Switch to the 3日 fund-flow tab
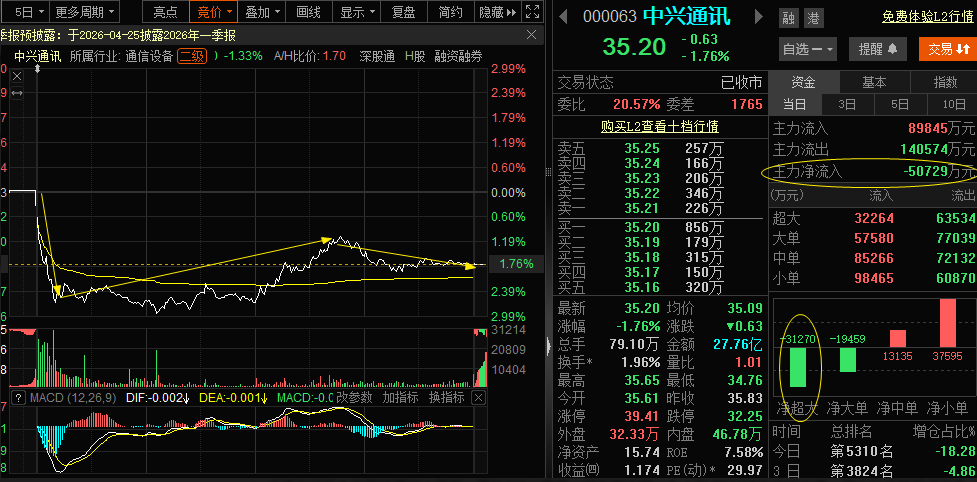This screenshot has height=482, width=977. pyautogui.click(x=848, y=104)
